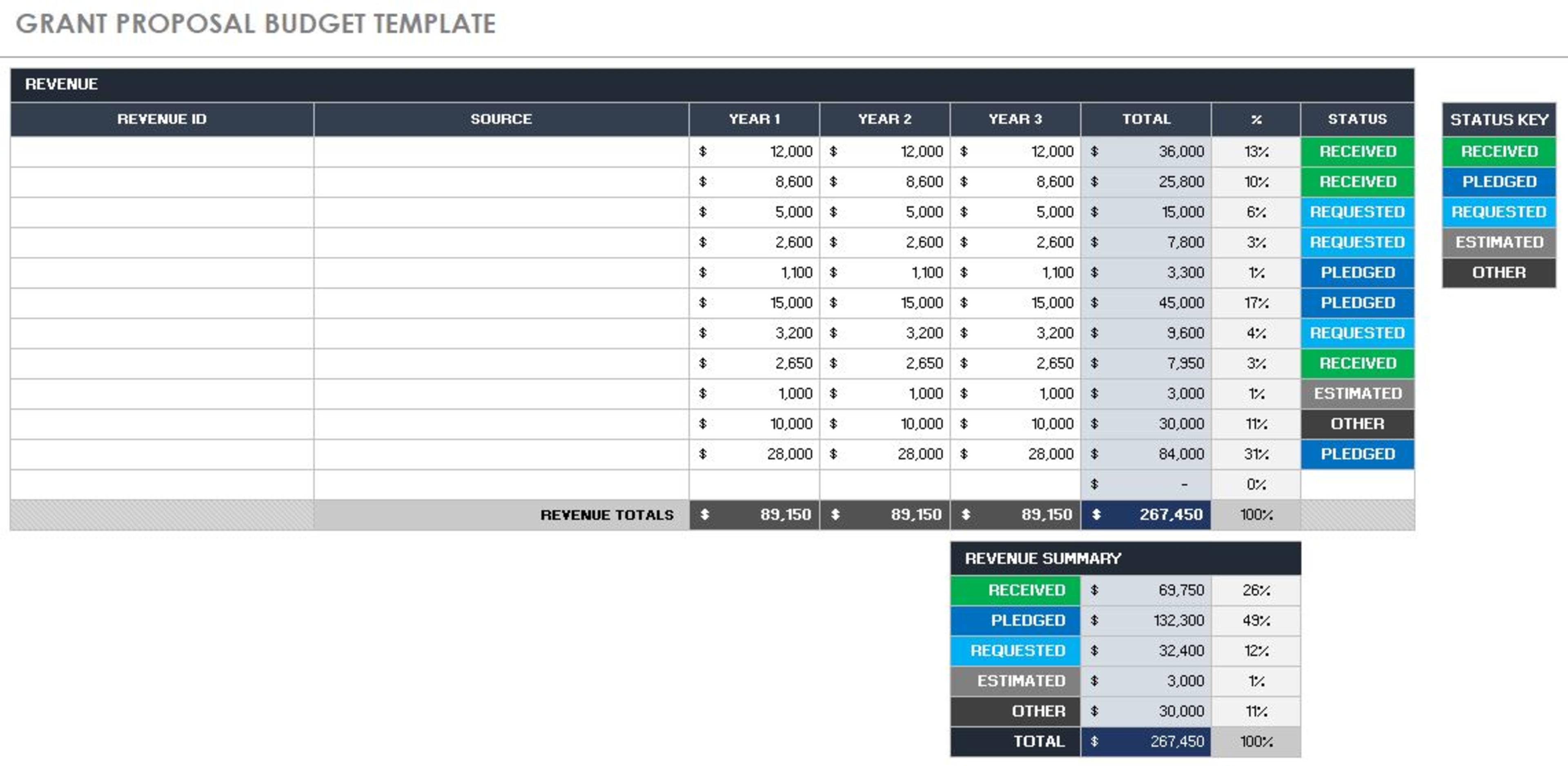Click the 36,000 total cell
The width and height of the screenshot is (1568, 766).
tap(1146, 151)
